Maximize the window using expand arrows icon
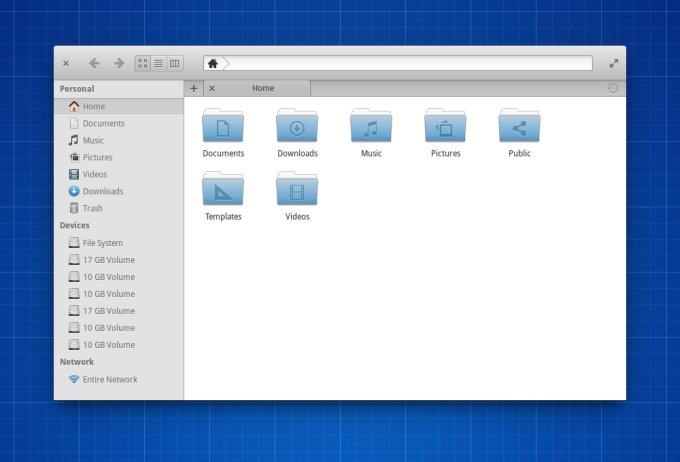Screen dimensions: 680x462 click(x=613, y=63)
